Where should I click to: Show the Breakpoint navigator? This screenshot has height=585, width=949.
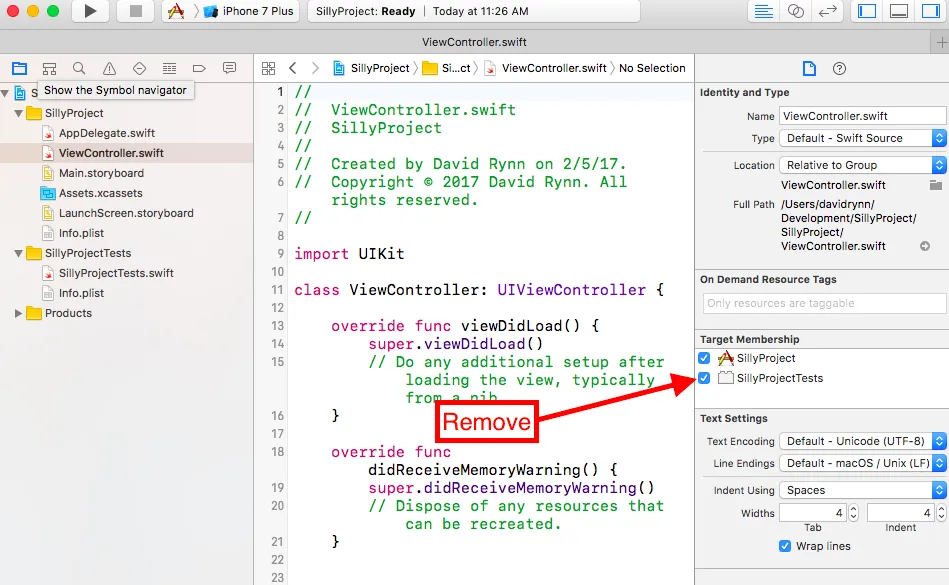coord(199,68)
